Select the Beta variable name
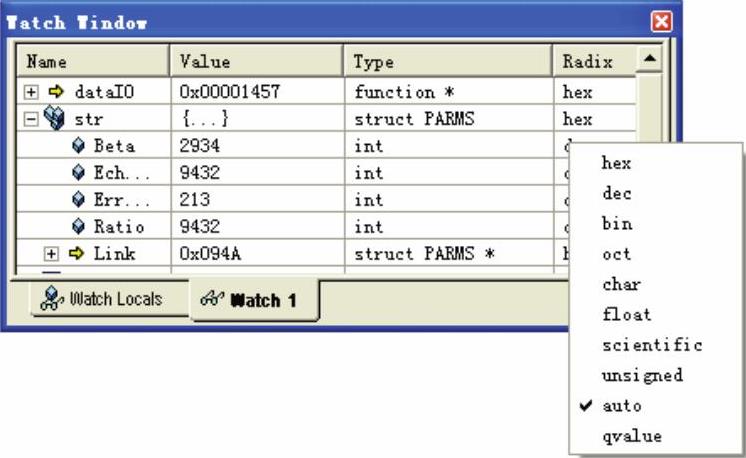Viewport: 746px width, 458px height. click(x=114, y=146)
